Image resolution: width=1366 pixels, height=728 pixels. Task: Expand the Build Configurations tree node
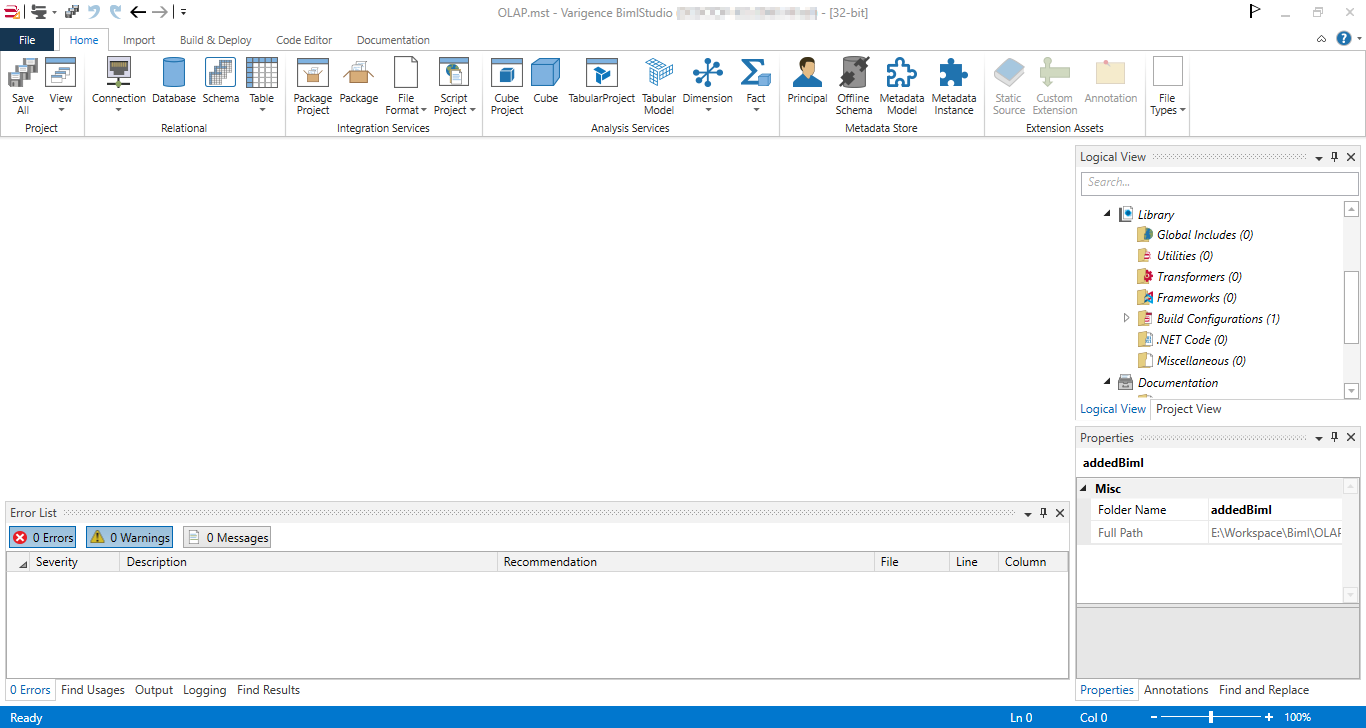coord(1127,318)
